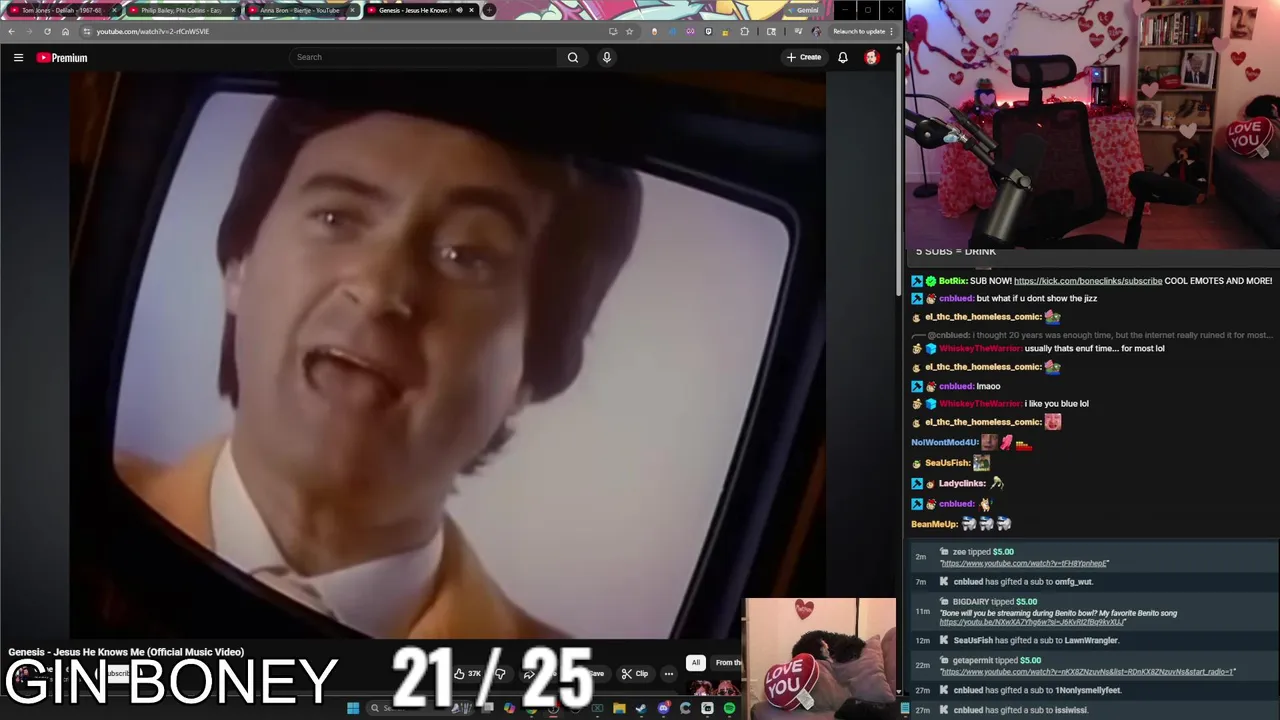The height and width of the screenshot is (720, 1280).
Task: Open Copilot from the taskbar
Action: coord(509,709)
